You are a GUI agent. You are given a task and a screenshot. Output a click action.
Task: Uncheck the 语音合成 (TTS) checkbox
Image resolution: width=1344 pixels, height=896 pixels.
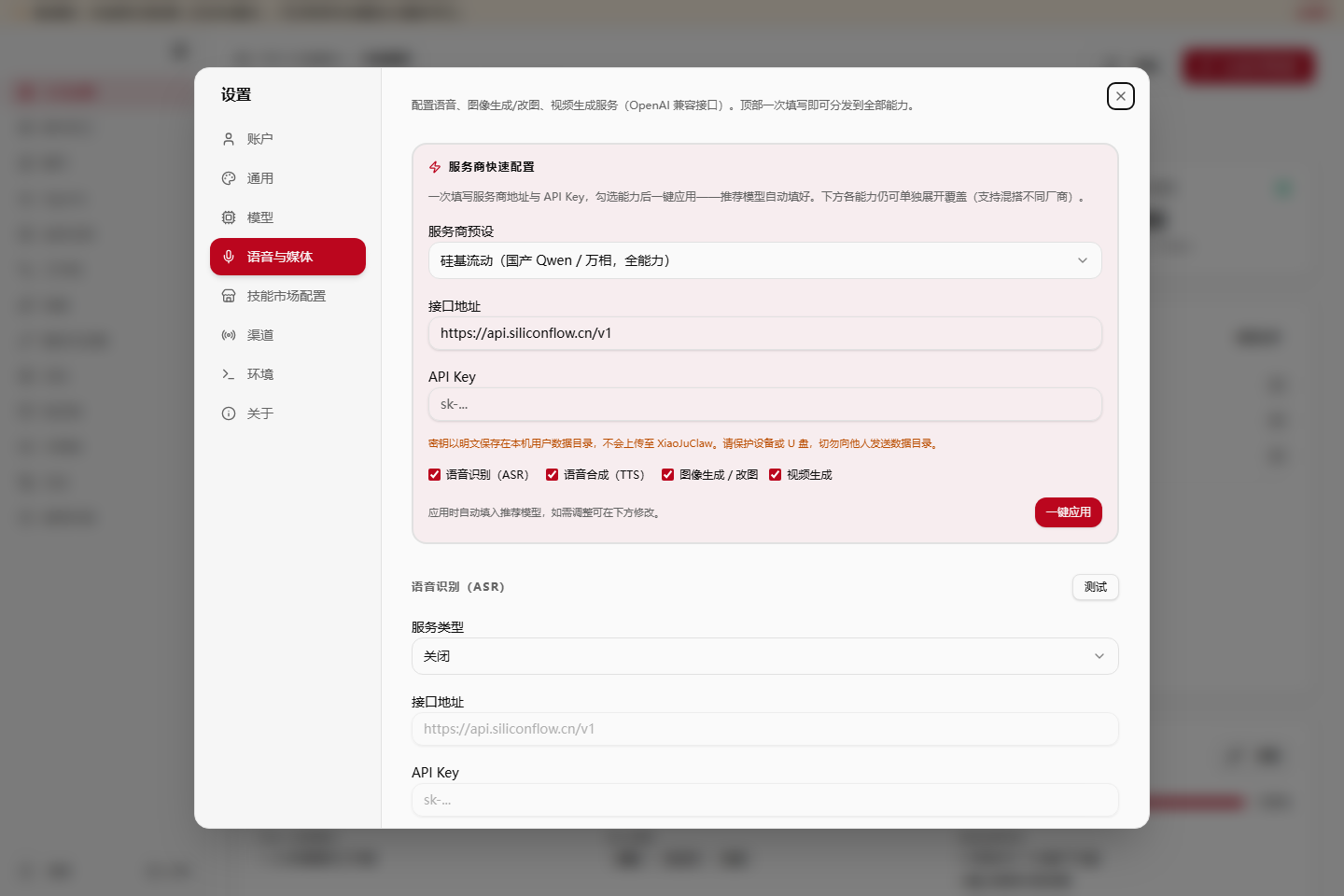552,475
